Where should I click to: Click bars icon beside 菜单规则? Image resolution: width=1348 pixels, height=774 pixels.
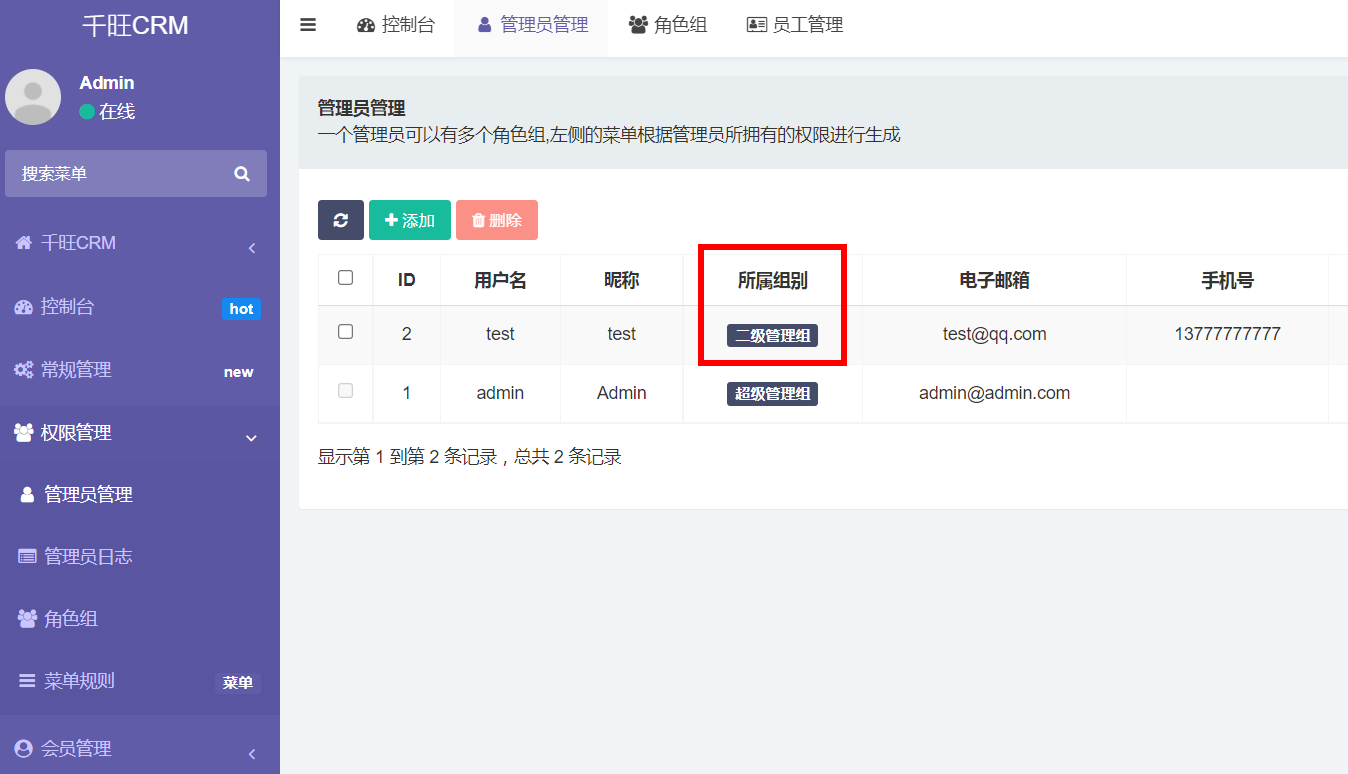[x=28, y=681]
